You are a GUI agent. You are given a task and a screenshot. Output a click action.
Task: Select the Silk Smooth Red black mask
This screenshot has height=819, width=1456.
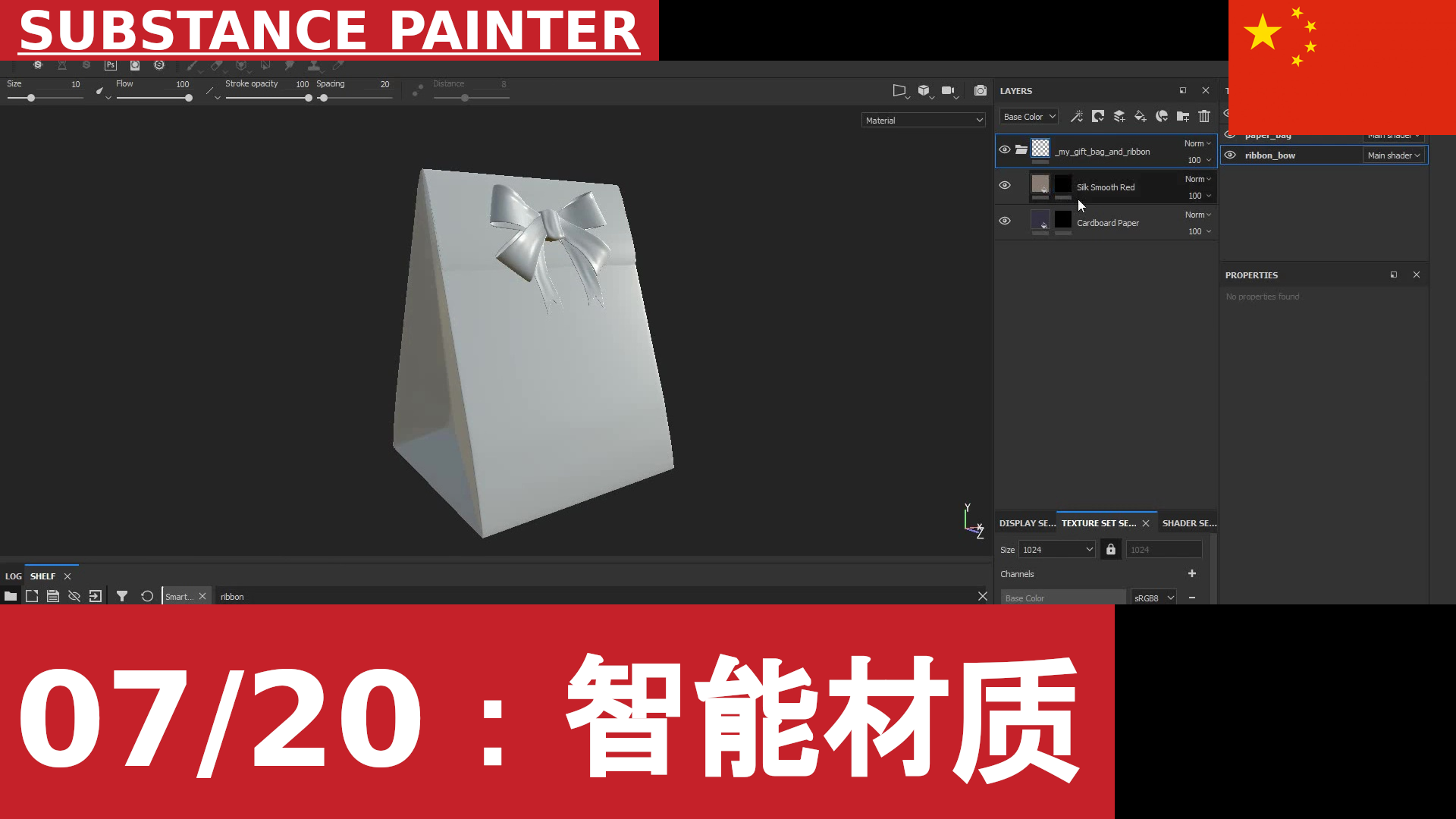point(1063,184)
